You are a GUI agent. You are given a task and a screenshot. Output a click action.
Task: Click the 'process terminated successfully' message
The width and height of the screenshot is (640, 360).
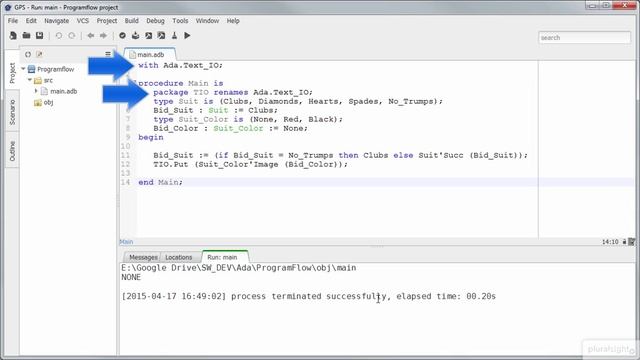tap(308, 296)
